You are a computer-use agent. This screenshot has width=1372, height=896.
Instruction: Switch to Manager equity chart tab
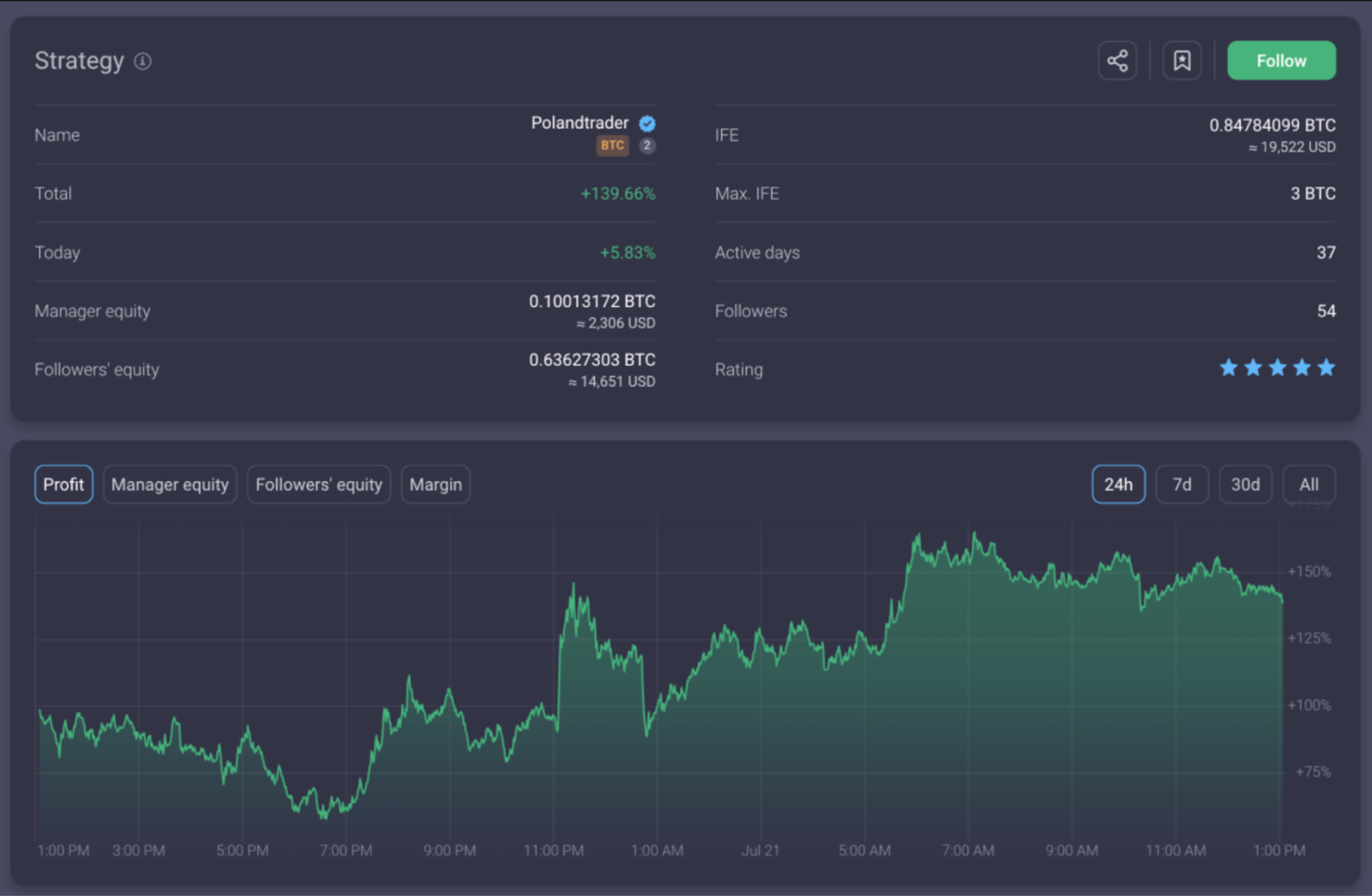(170, 484)
